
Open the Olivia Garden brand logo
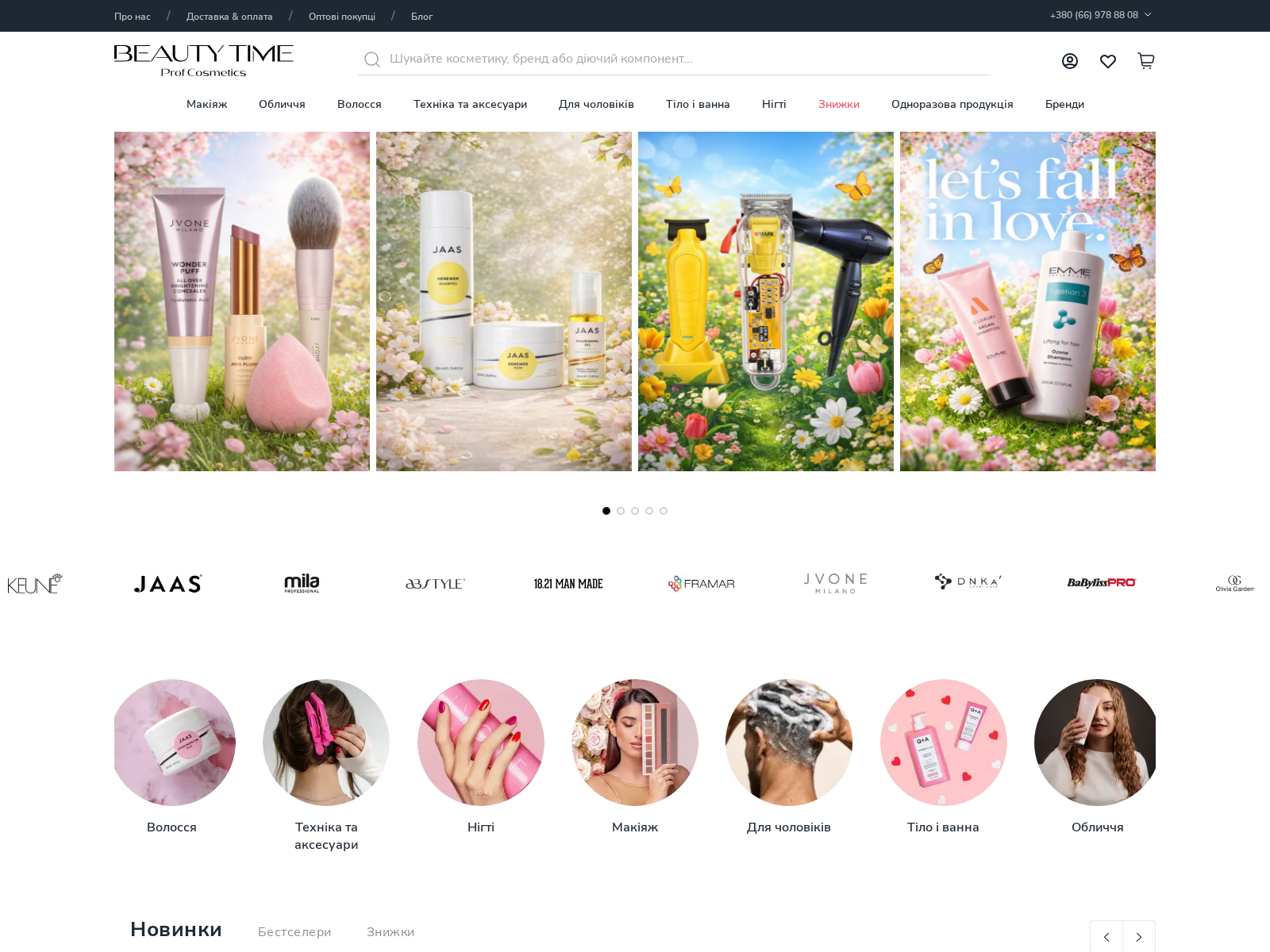[x=1235, y=584]
